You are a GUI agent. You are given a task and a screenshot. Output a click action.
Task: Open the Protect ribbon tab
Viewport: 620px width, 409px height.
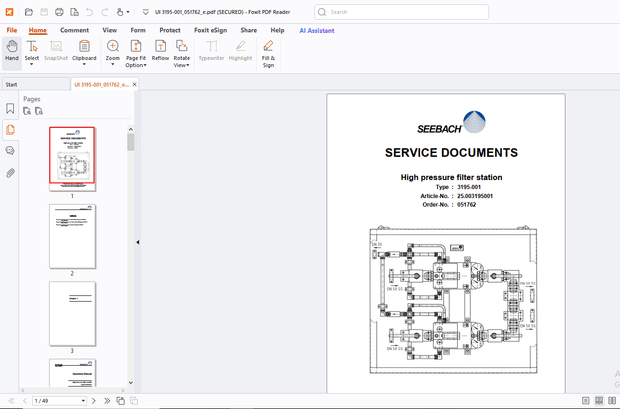(170, 30)
